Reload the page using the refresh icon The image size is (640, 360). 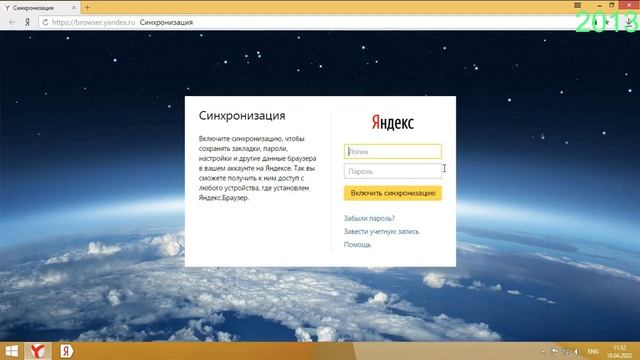click(x=45, y=22)
